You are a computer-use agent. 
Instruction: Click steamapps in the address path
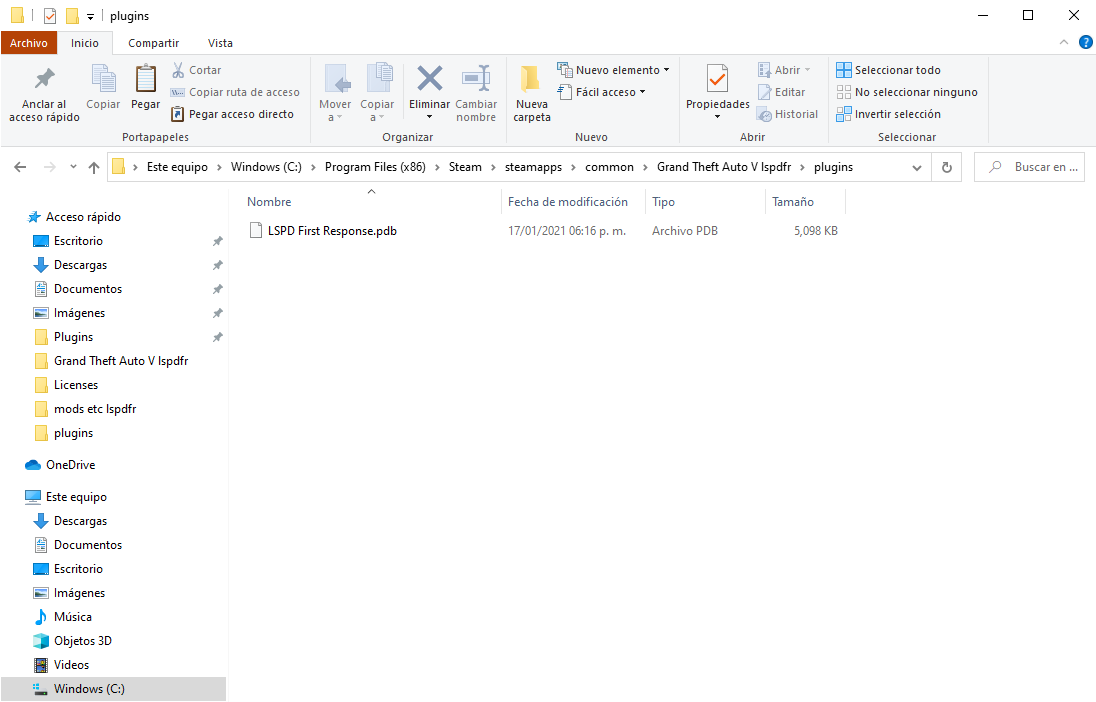(x=533, y=167)
